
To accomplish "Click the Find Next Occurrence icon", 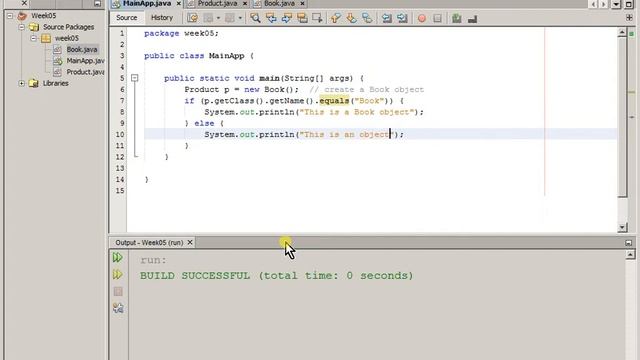I will click(287, 18).
